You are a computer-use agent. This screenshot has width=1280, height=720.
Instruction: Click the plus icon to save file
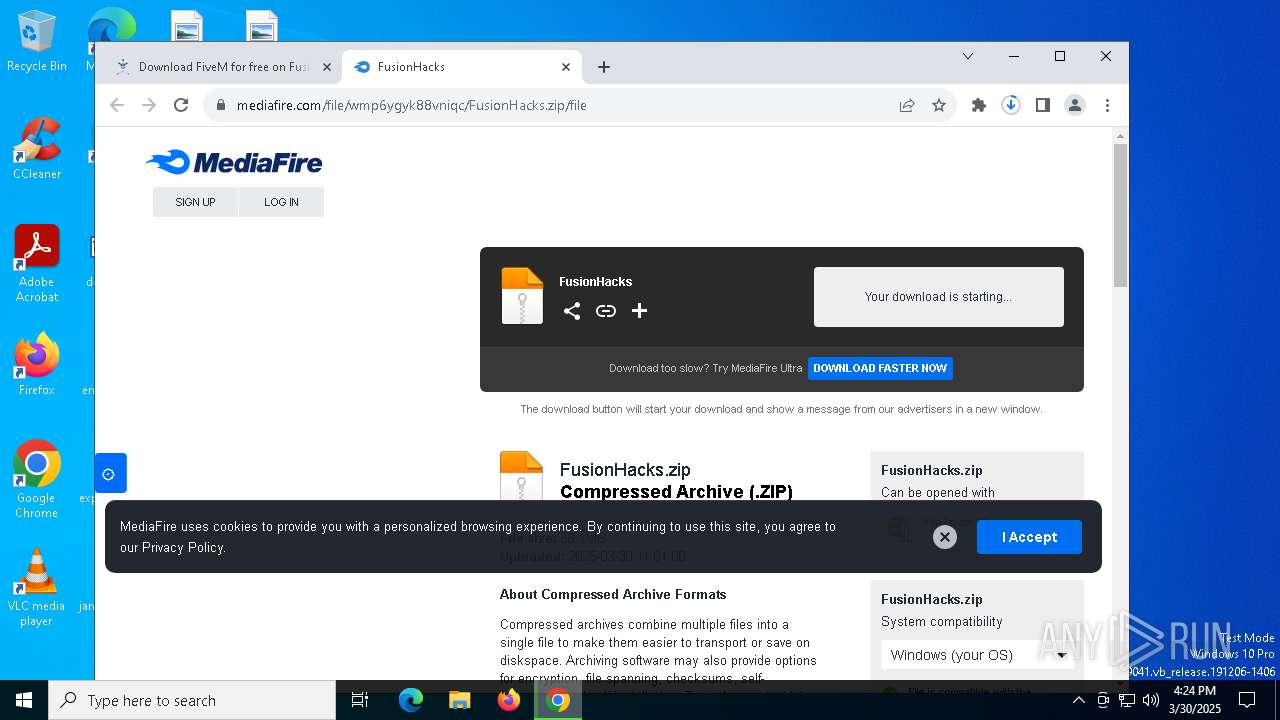pyautogui.click(x=640, y=311)
